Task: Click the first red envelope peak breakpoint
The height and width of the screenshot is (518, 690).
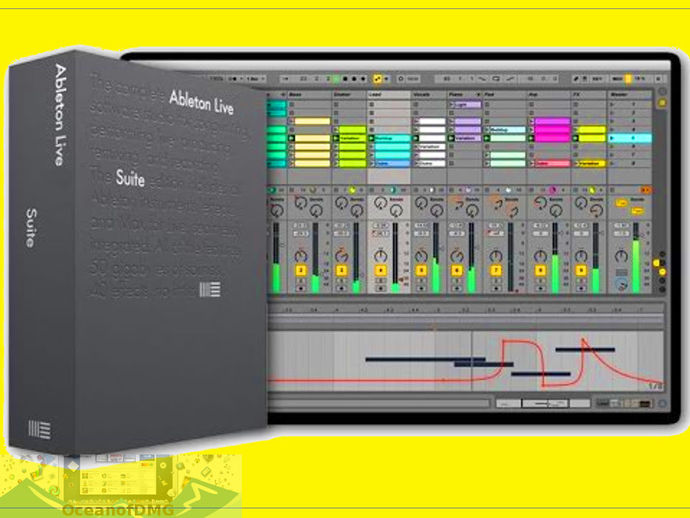Action: point(504,341)
